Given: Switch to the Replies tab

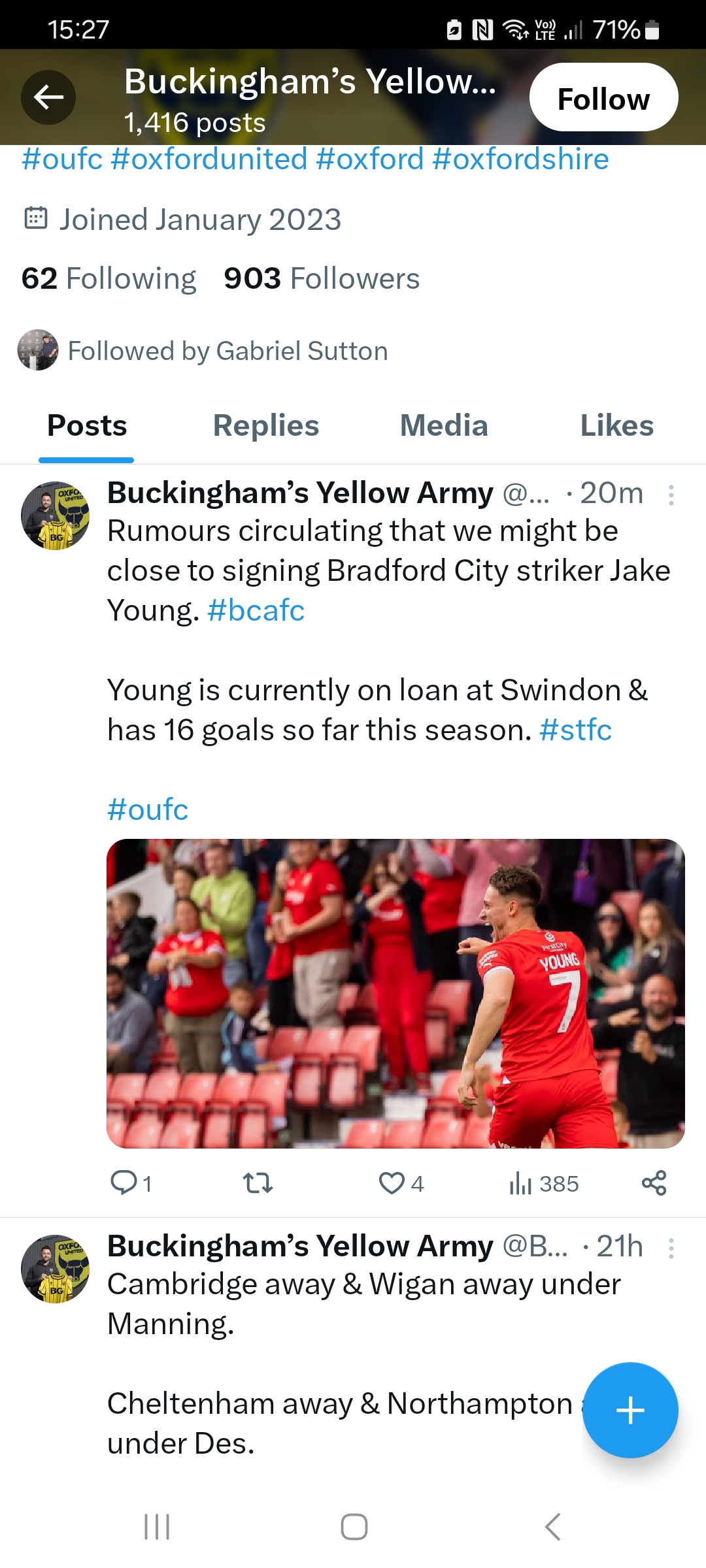Looking at the screenshot, I should (x=266, y=425).
